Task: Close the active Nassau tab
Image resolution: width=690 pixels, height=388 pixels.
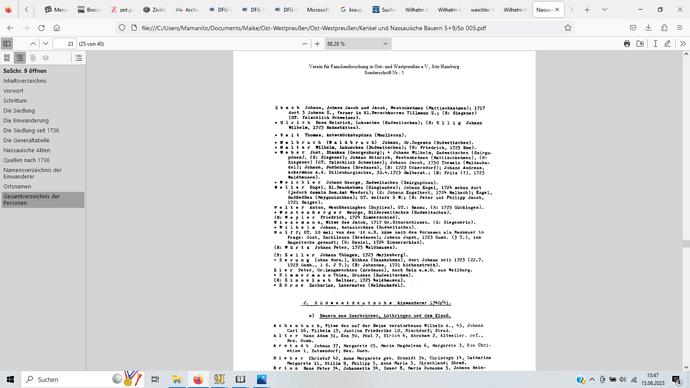Action: pos(557,10)
